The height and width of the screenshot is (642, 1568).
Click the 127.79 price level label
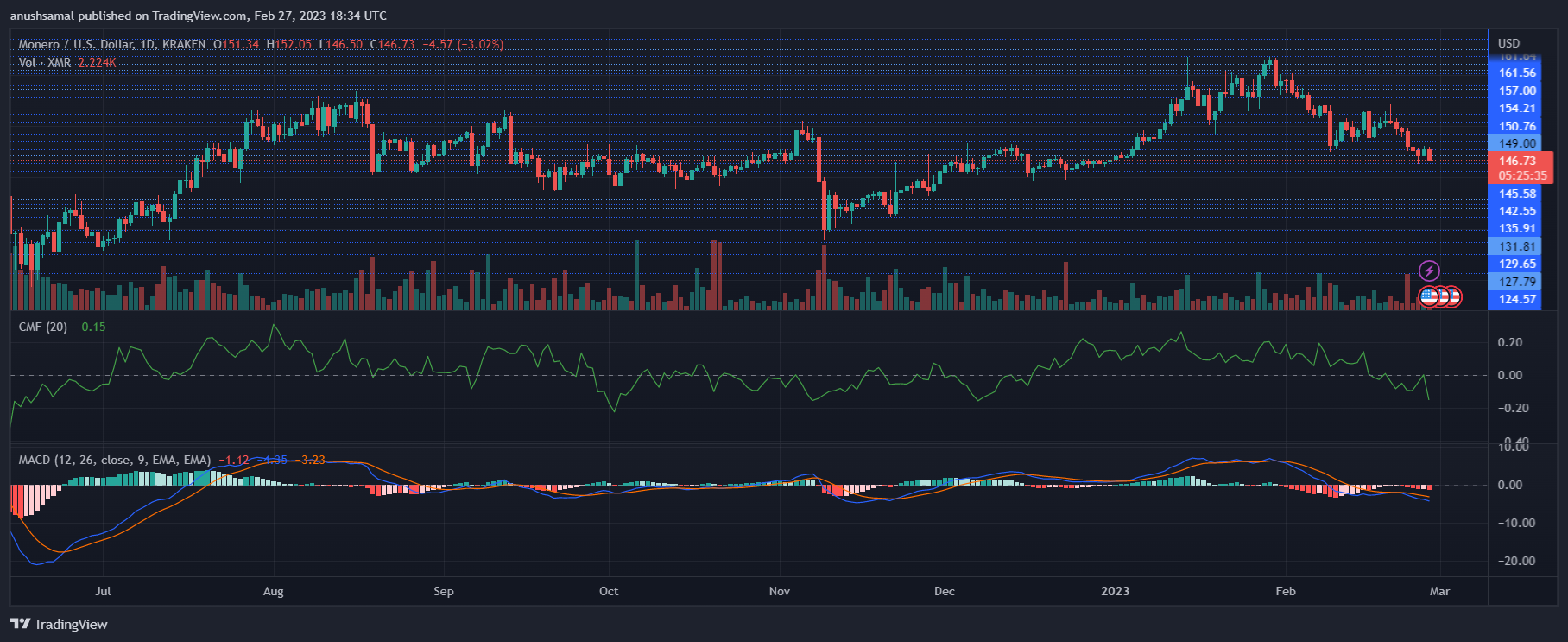pos(1517,282)
